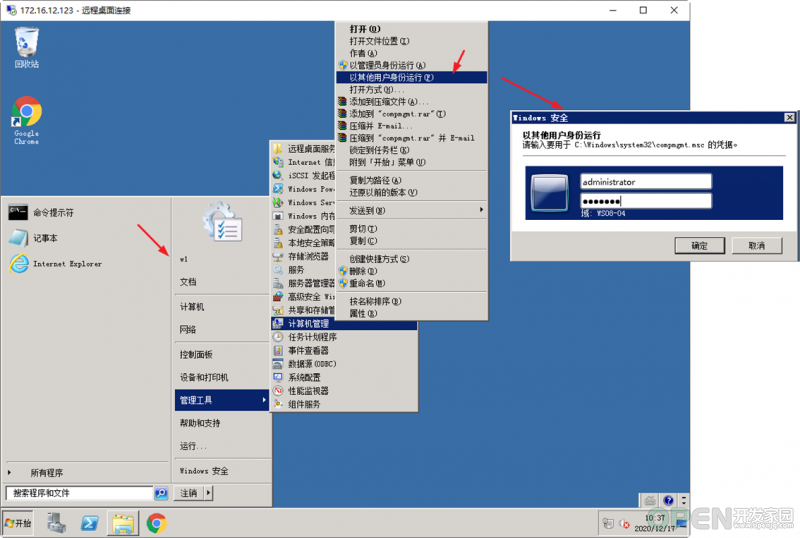This screenshot has height=538, width=800.
Task: Click the network tray icon with the red X
Action: (624, 523)
